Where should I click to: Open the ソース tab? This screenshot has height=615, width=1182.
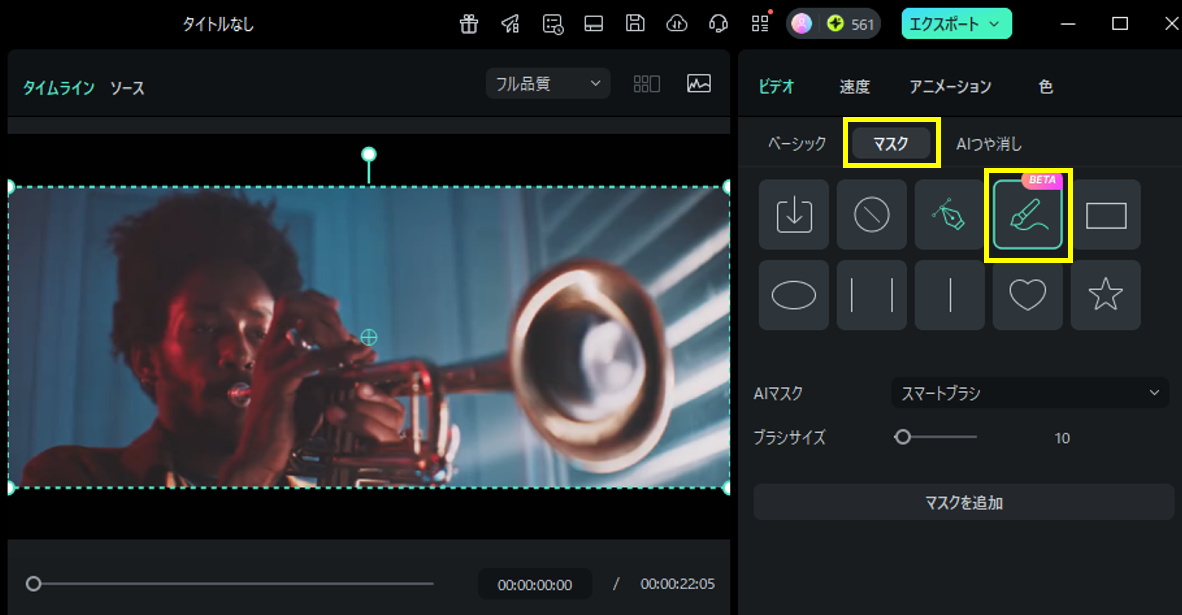pyautogui.click(x=130, y=88)
